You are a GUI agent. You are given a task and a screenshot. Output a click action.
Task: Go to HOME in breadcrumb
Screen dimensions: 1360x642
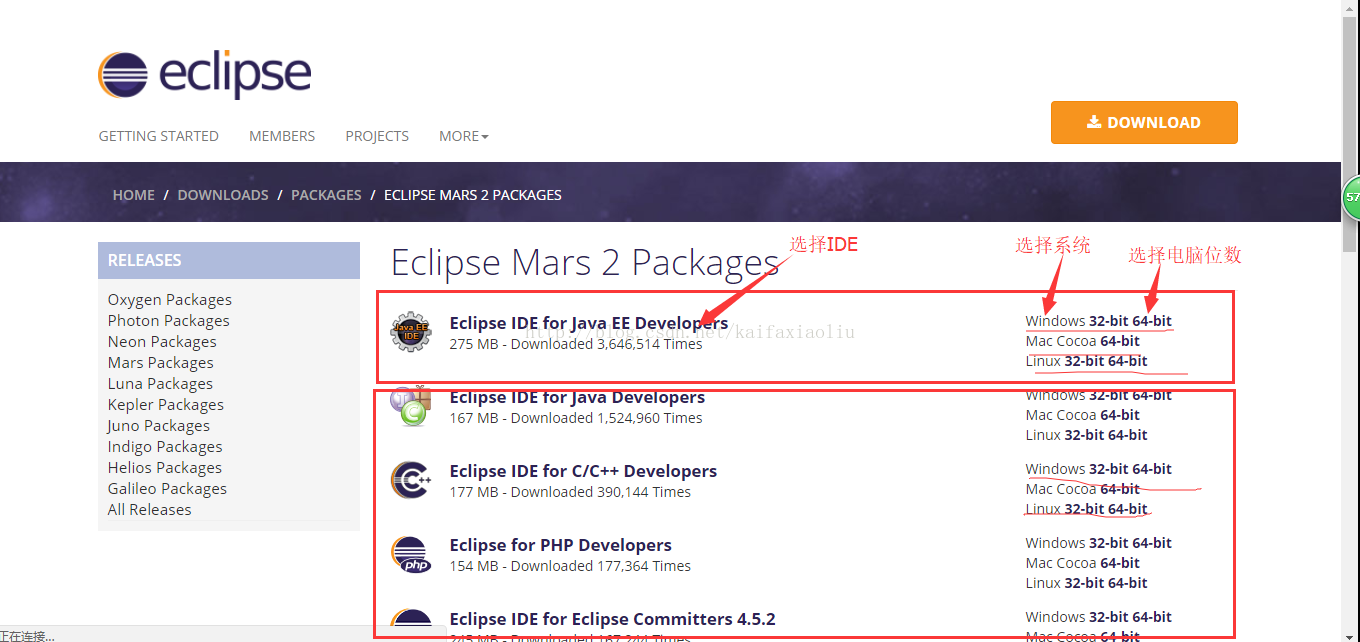pyautogui.click(x=134, y=195)
